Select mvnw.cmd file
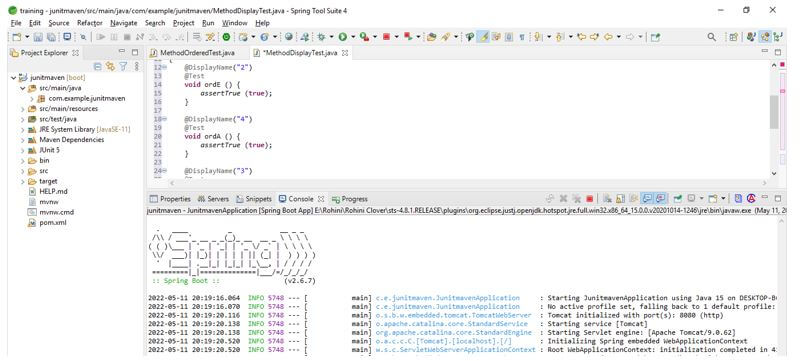The height and width of the screenshot is (361, 802). [x=56, y=212]
